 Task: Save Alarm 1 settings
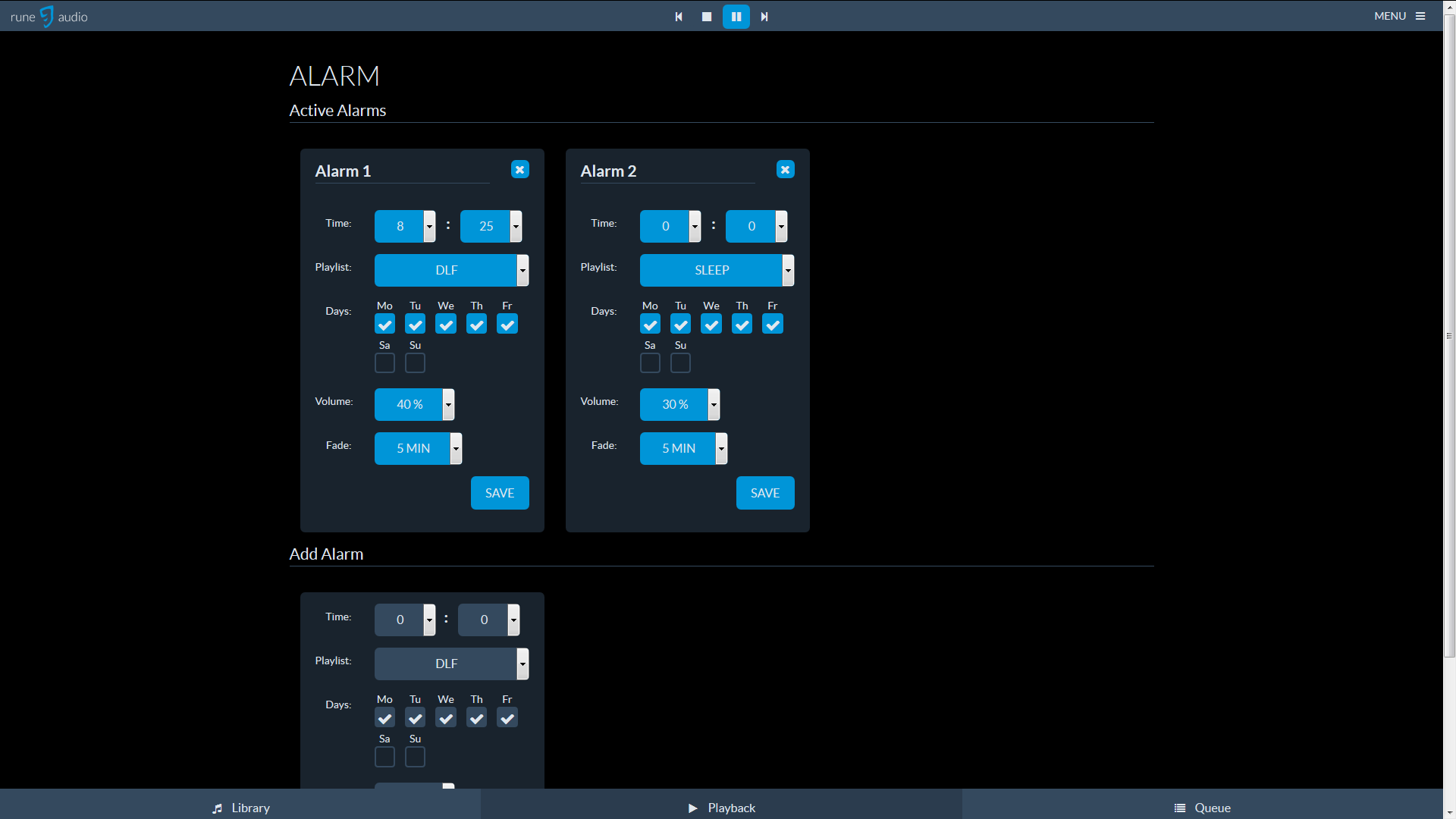click(500, 493)
